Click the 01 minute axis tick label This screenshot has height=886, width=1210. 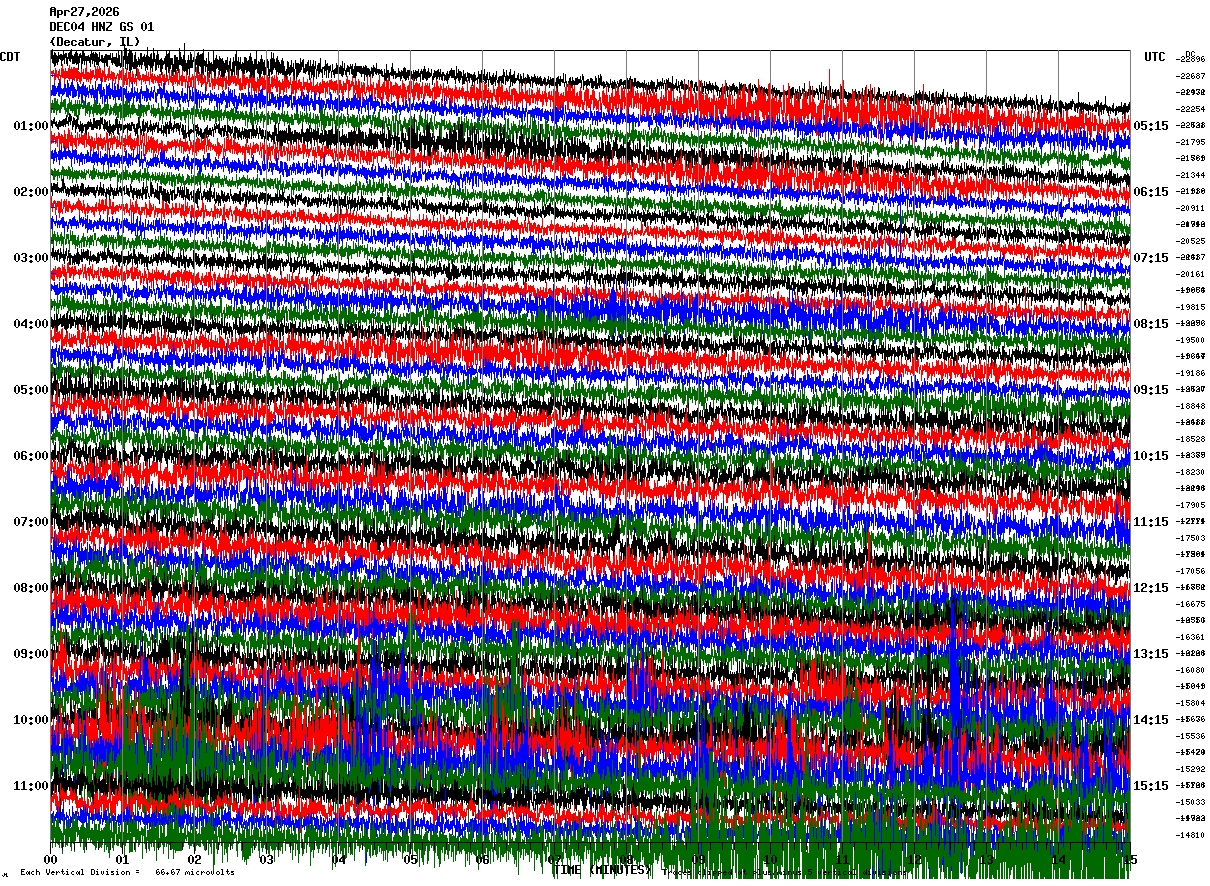tap(123, 859)
